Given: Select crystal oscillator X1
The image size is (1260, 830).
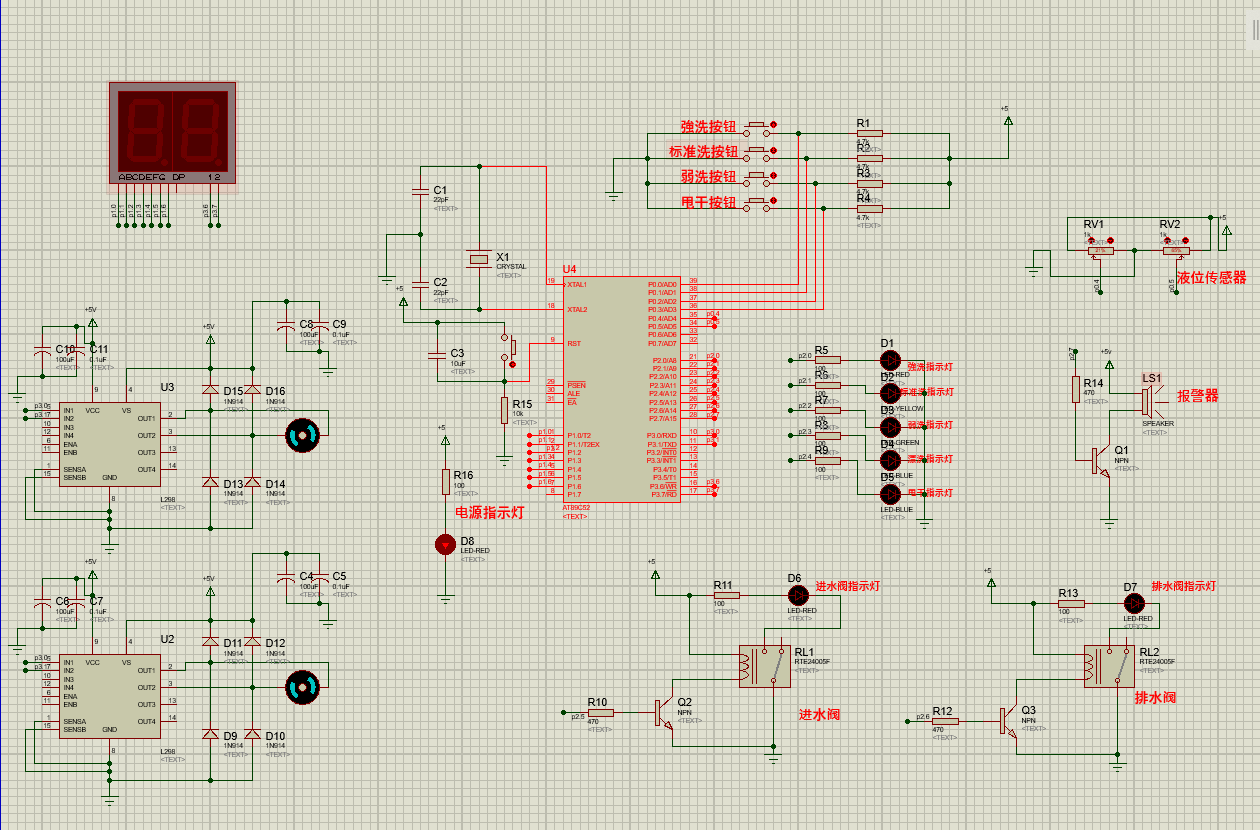Looking at the screenshot, I should 480,260.
